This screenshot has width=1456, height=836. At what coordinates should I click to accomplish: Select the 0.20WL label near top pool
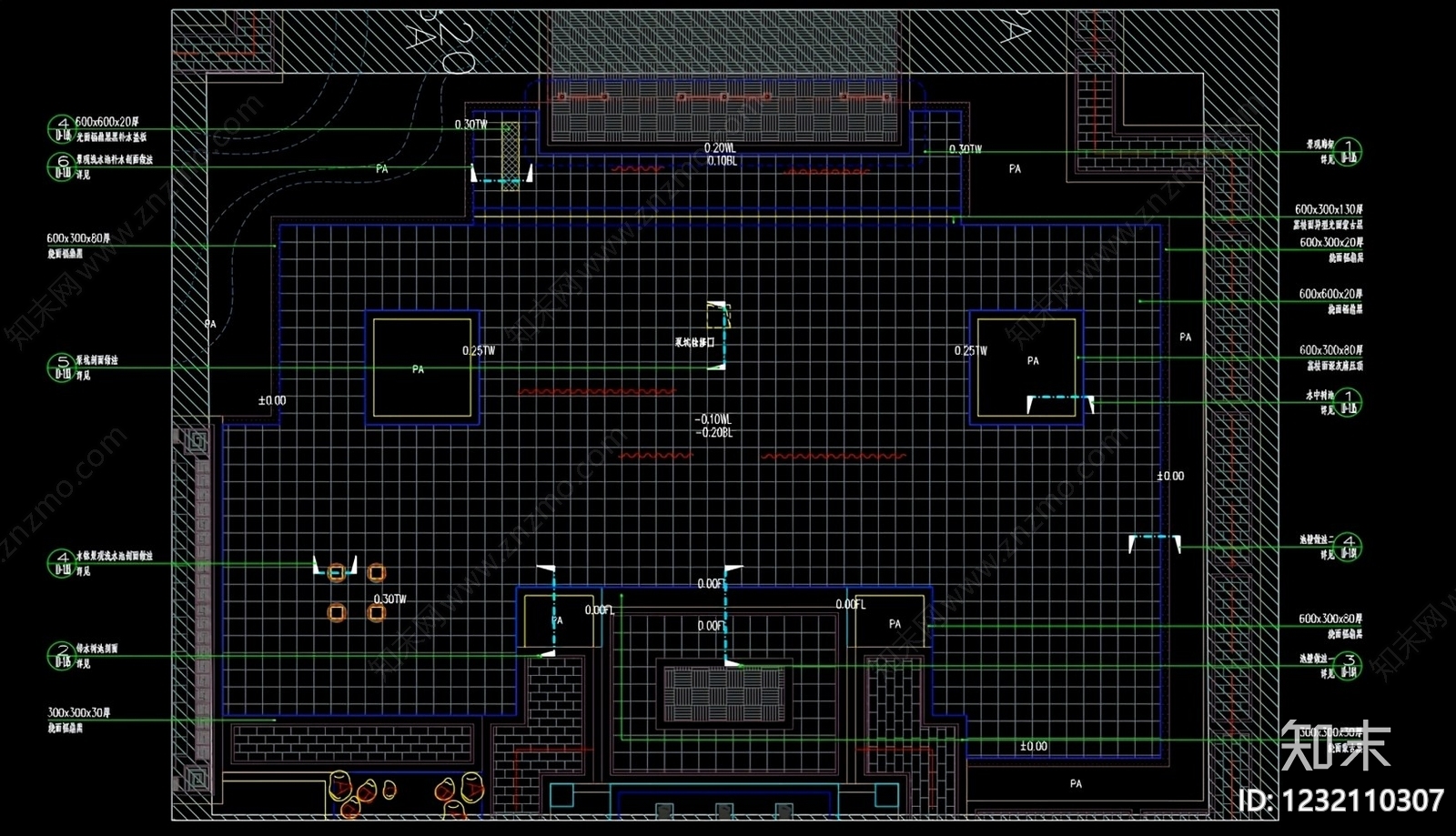tap(720, 147)
